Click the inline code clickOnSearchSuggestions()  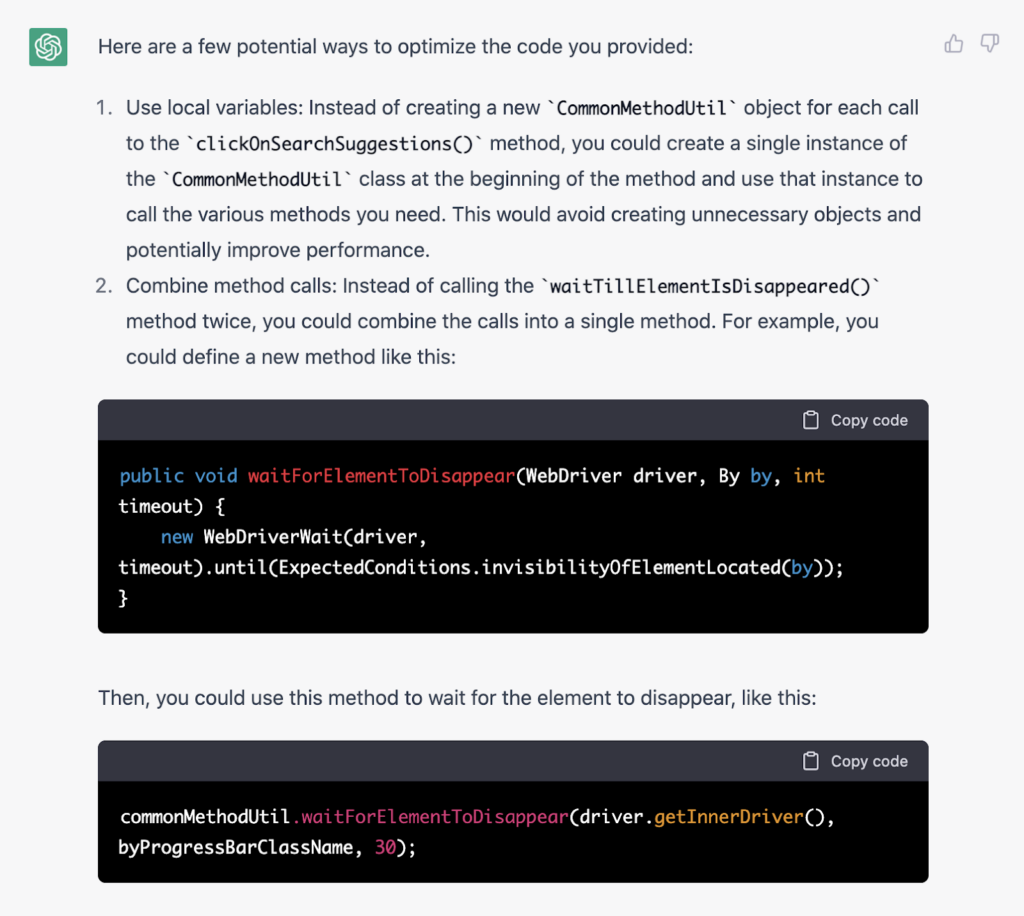pos(334,144)
